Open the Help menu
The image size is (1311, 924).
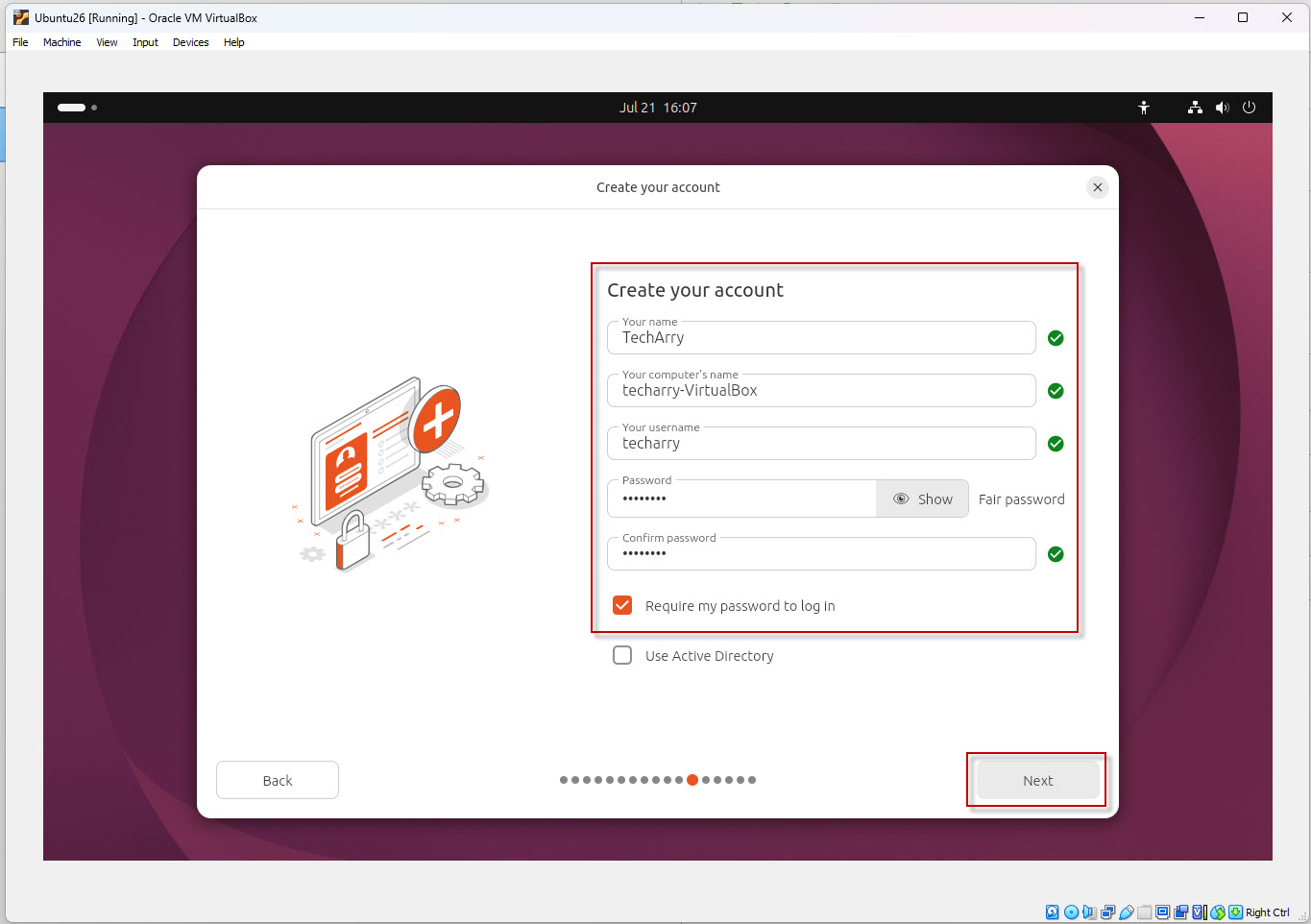[x=233, y=42]
